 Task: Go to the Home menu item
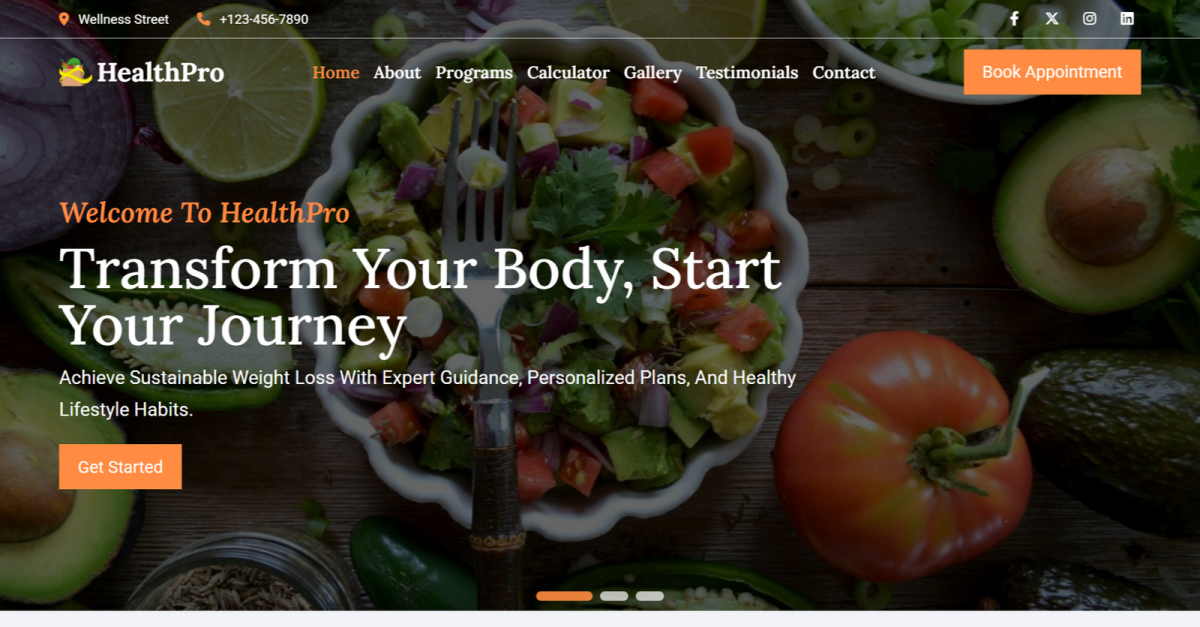pyautogui.click(x=336, y=72)
